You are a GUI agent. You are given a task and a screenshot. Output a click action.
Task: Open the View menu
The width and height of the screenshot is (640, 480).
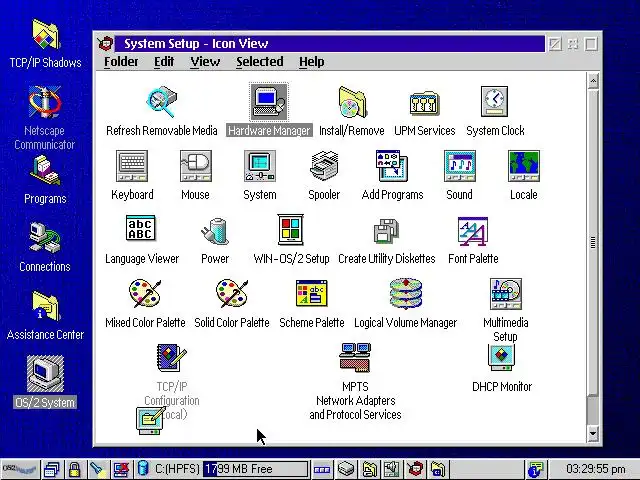[x=205, y=62]
